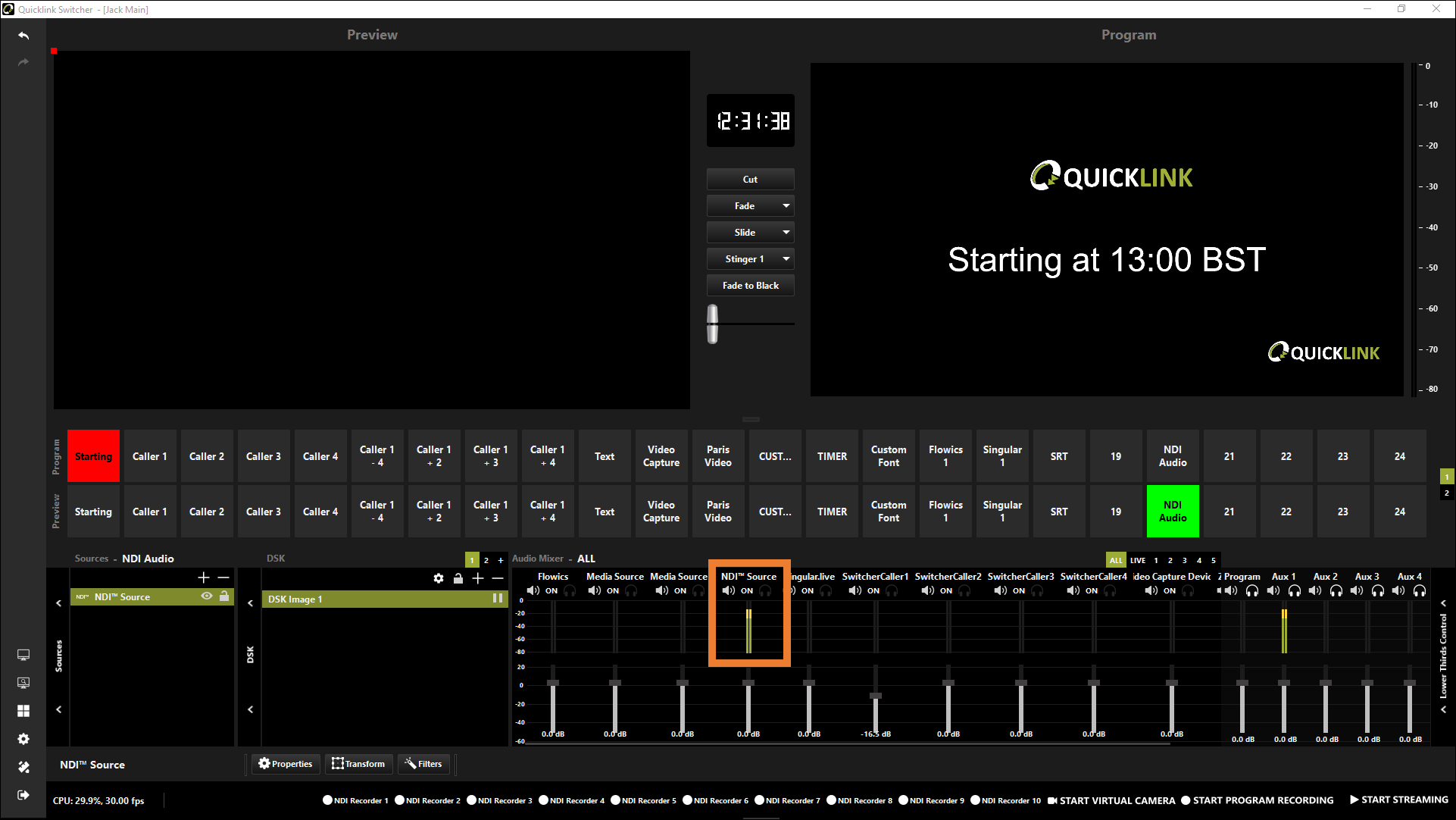Screen dimensions: 1456x820
Task: Toggle NDI Recorder 10 recording
Action: [1006, 800]
